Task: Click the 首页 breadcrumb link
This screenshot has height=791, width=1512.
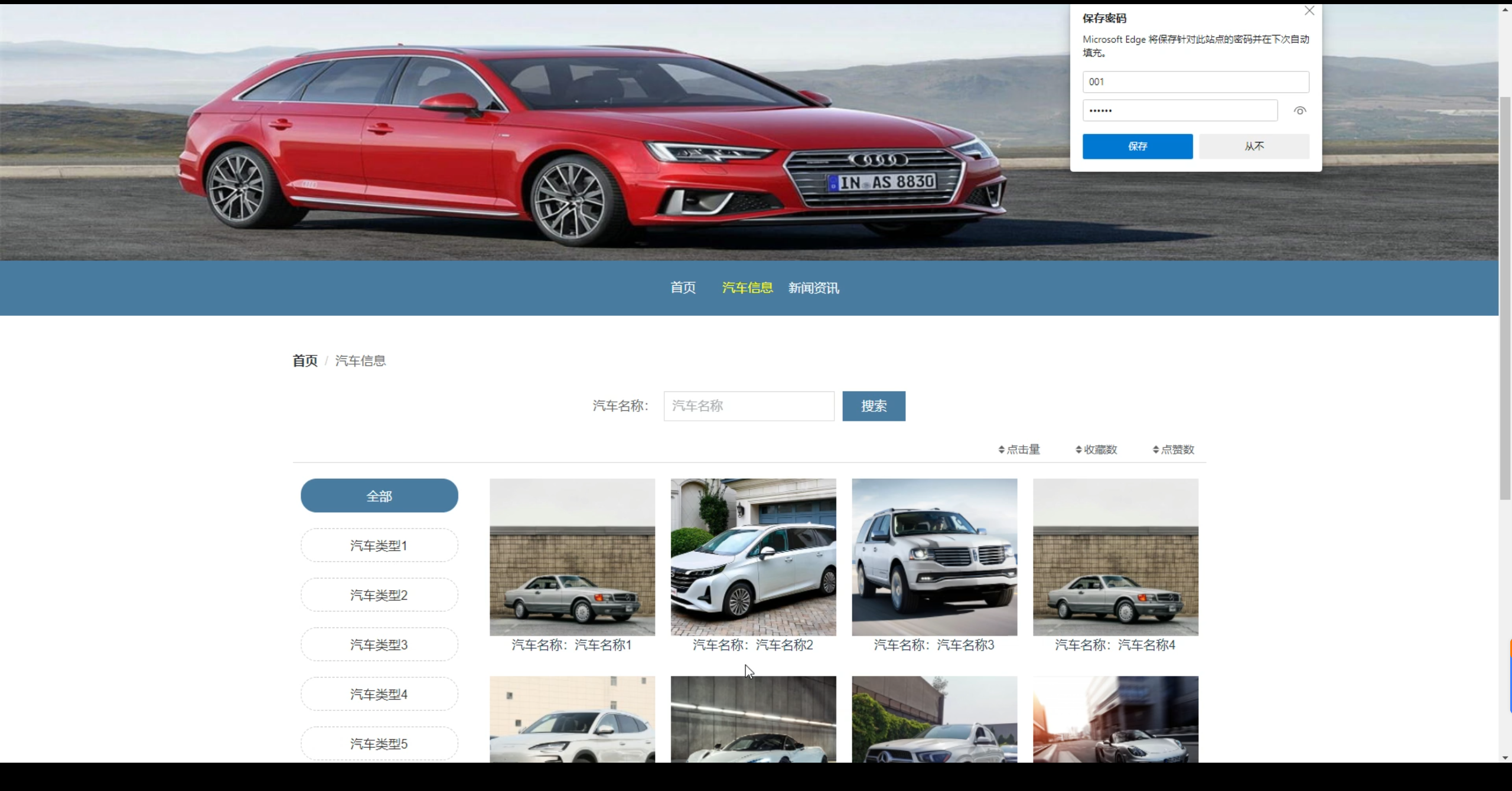Action: coord(305,361)
